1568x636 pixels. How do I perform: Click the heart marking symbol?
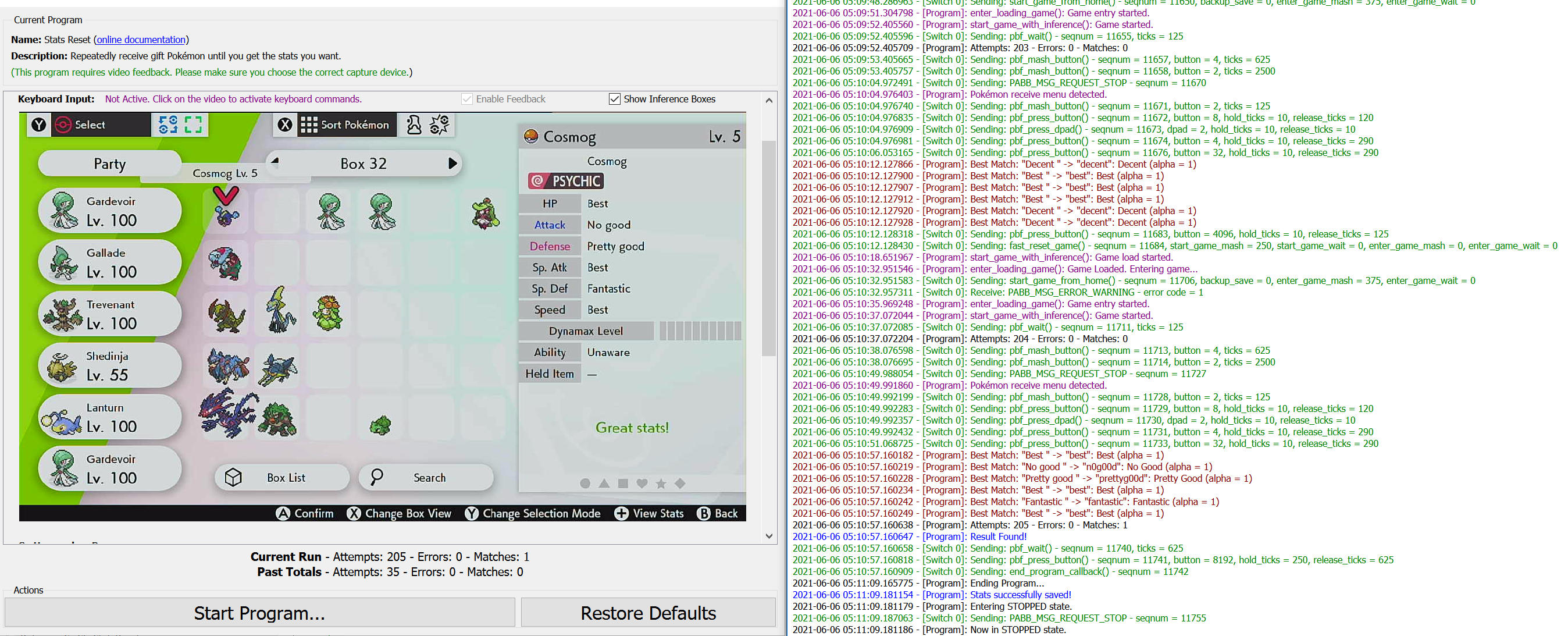click(642, 483)
